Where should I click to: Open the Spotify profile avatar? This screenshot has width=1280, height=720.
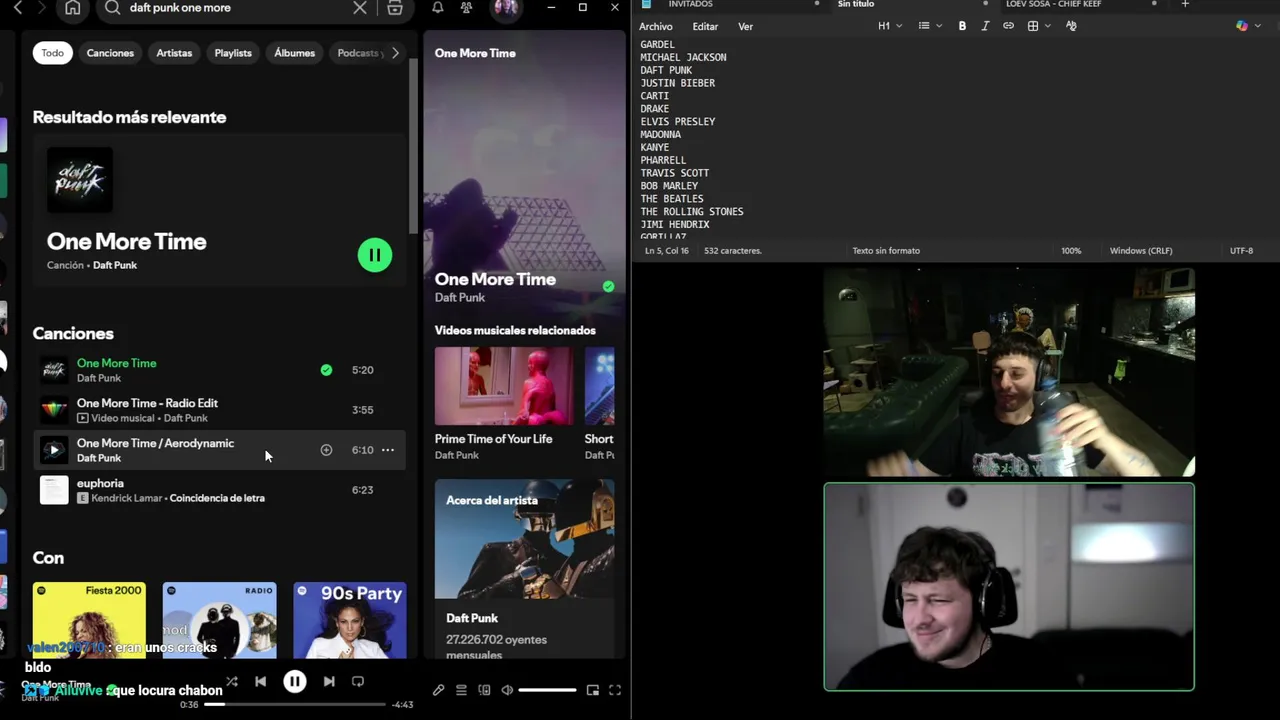pos(506,8)
